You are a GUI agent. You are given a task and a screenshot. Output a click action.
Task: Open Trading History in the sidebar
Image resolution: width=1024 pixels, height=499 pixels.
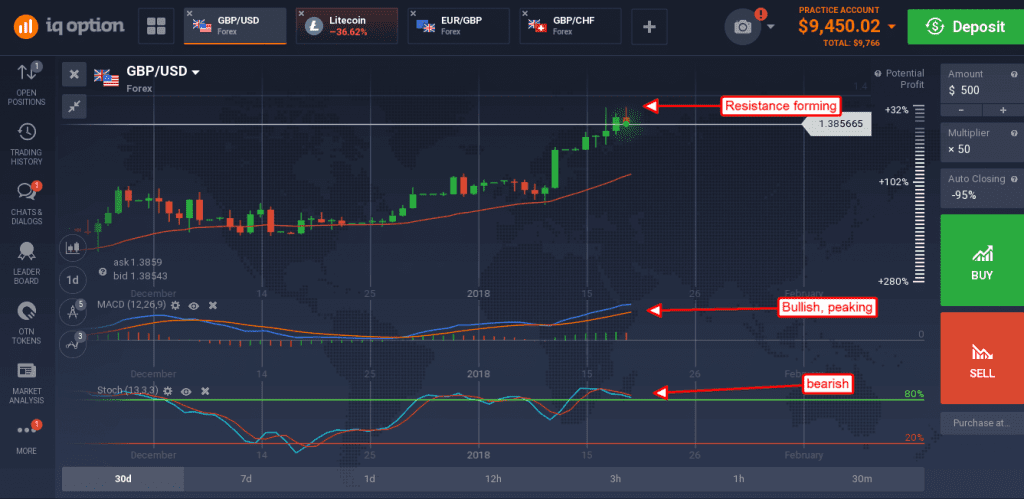(26, 143)
